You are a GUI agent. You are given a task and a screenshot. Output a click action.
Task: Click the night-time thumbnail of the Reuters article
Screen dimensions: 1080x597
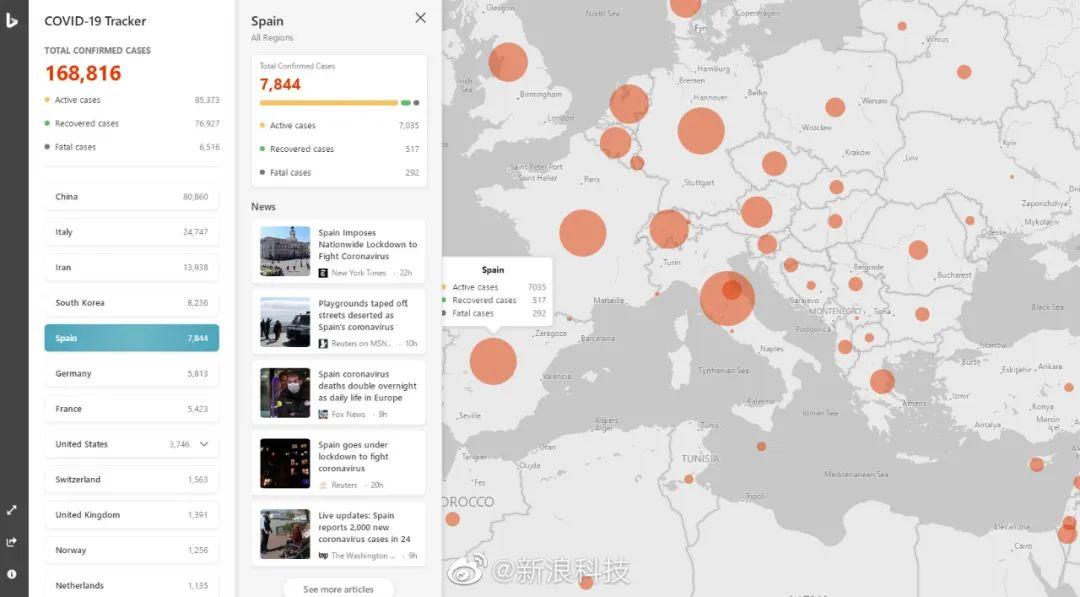285,463
